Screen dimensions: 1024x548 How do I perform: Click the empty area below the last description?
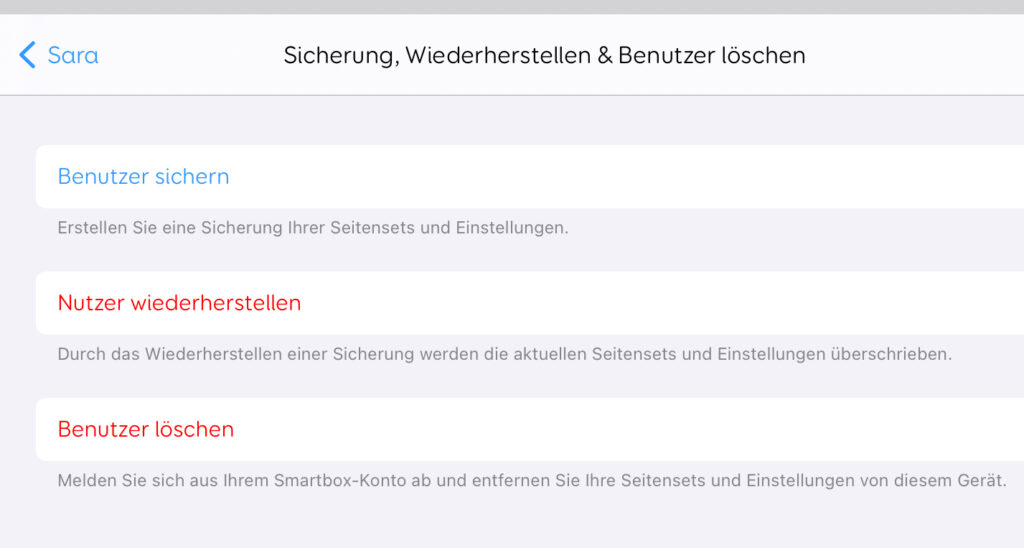[x=512, y=522]
